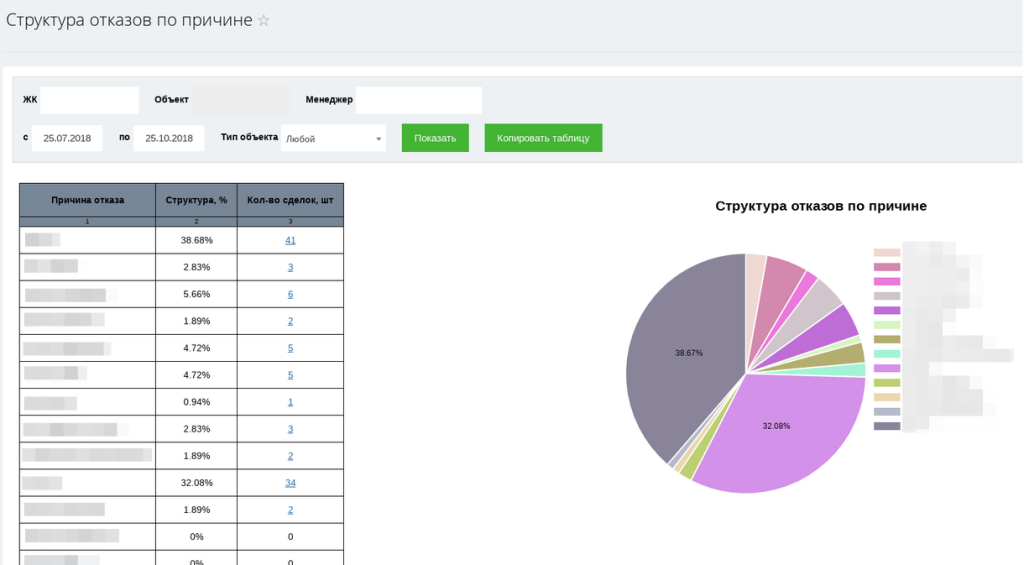
Task: Click the green Показать button
Action: (x=435, y=138)
